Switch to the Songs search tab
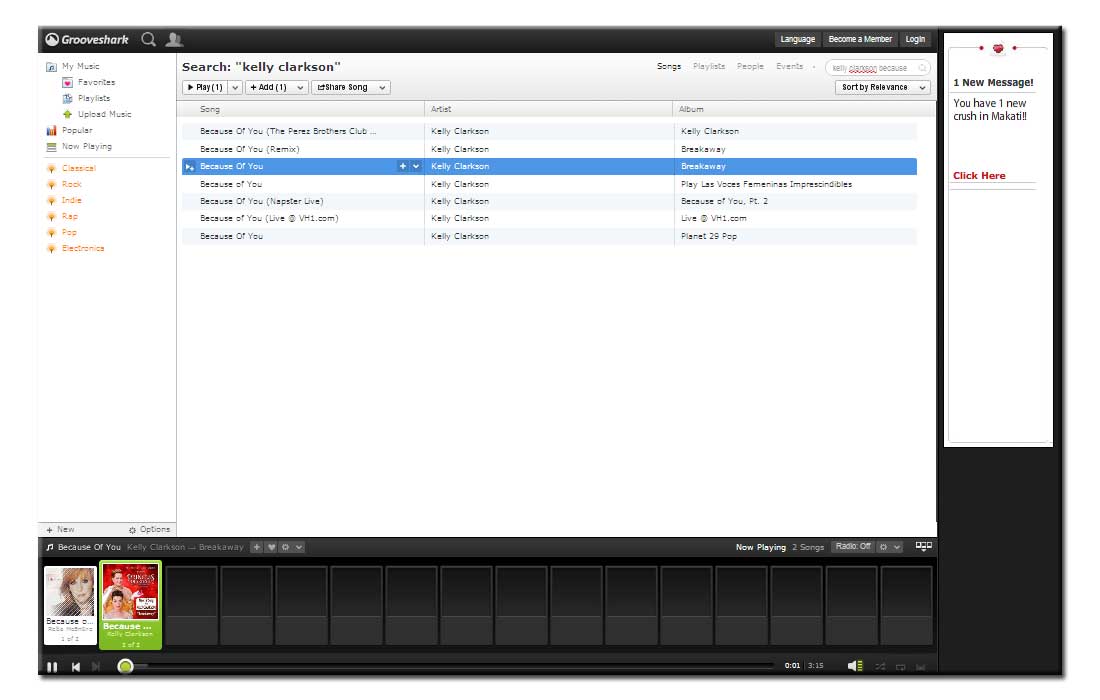Screen dimensions: 1100x700 coord(669,67)
